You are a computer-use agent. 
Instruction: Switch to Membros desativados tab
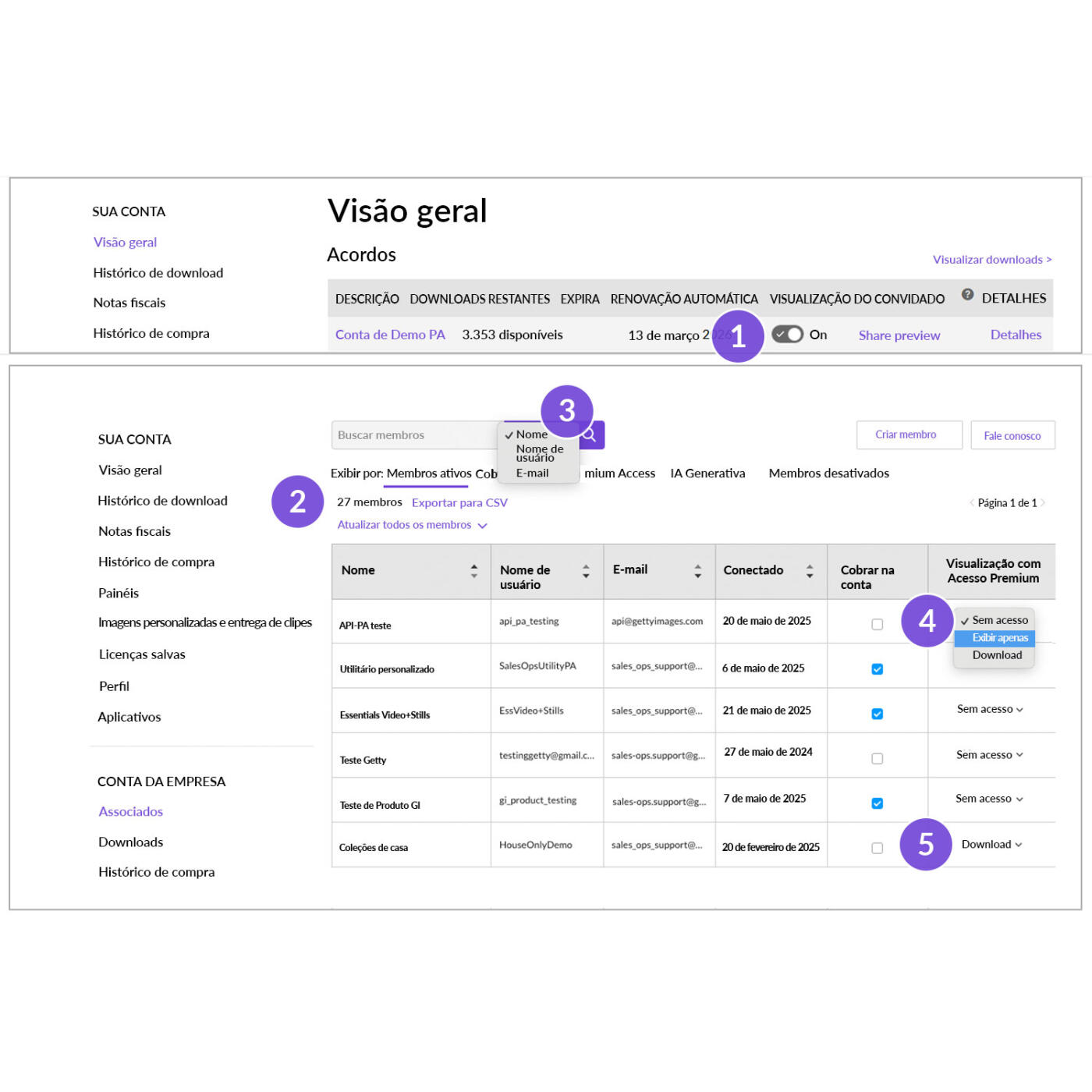tap(828, 473)
